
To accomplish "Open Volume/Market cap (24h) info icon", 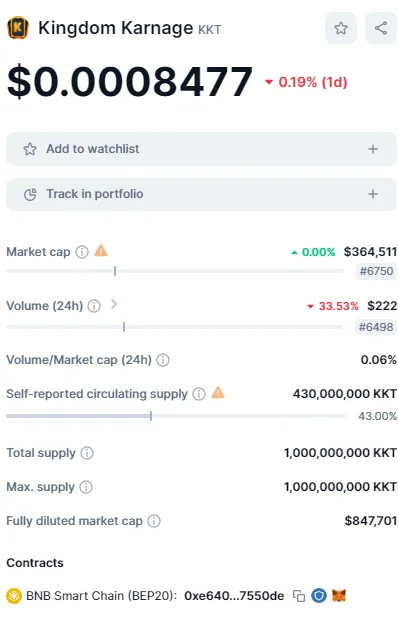I will 163,360.
